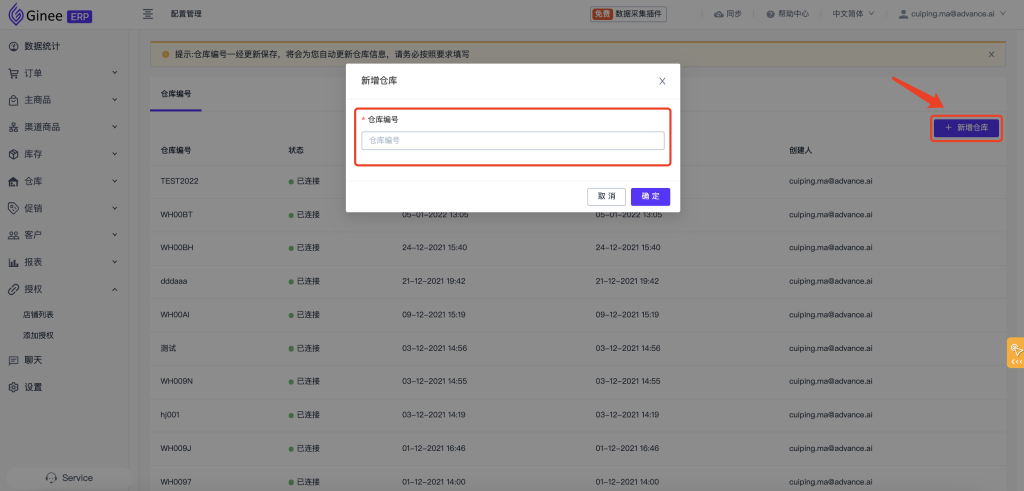
Task: Click the orange floating side widget
Action: 1016,353
